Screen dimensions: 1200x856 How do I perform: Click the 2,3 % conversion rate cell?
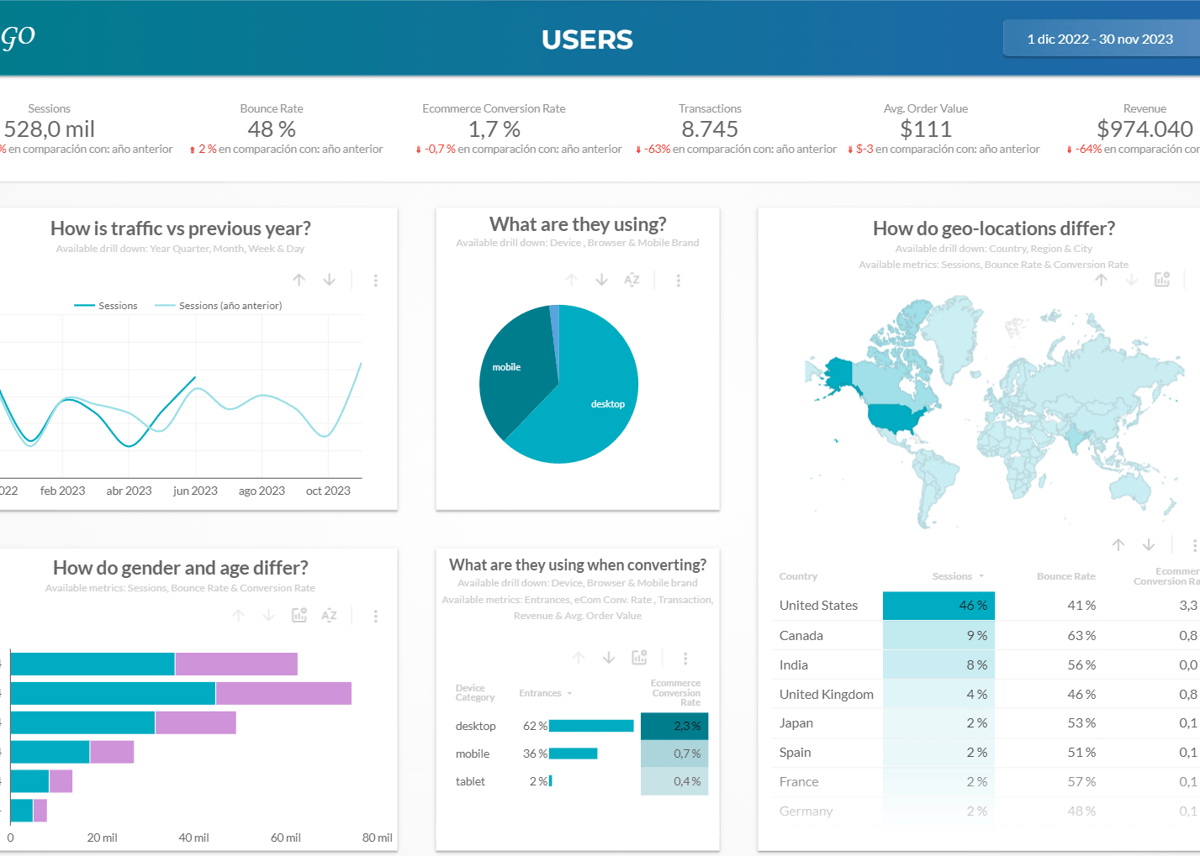(x=675, y=726)
